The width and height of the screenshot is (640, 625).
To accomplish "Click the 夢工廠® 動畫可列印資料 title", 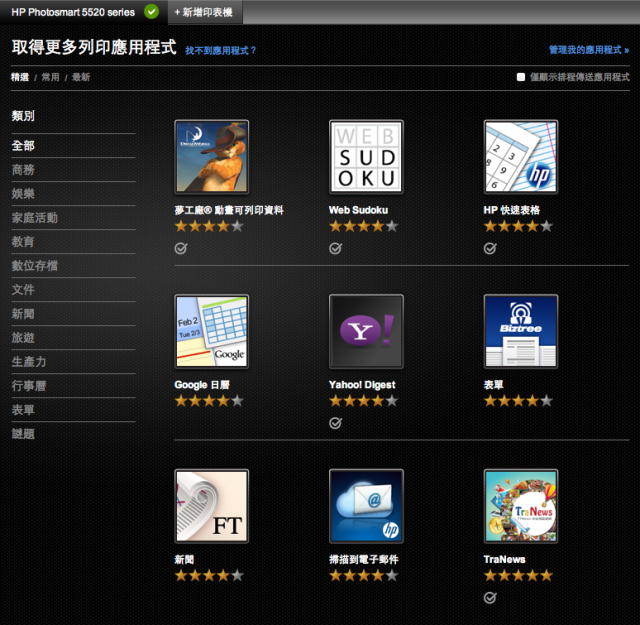I will [x=229, y=210].
